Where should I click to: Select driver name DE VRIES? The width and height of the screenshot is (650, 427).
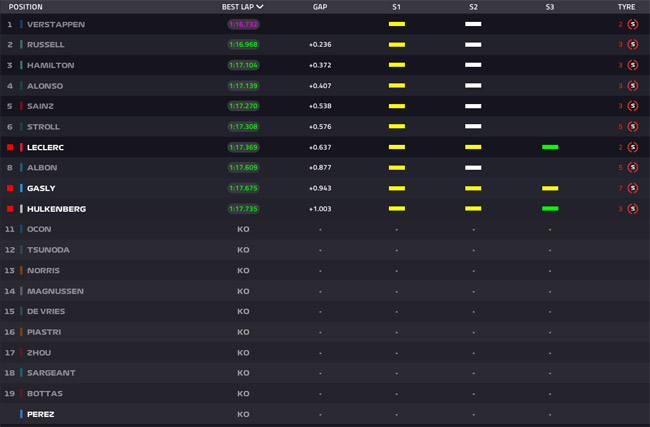point(46,311)
